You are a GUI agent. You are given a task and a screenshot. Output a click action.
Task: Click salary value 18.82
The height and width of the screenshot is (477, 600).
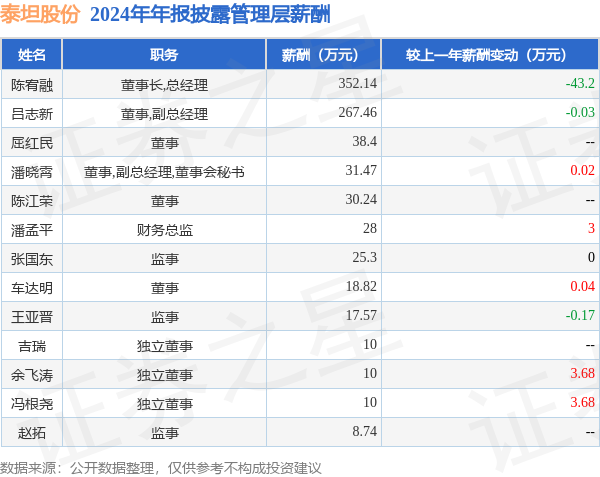[x=361, y=287]
